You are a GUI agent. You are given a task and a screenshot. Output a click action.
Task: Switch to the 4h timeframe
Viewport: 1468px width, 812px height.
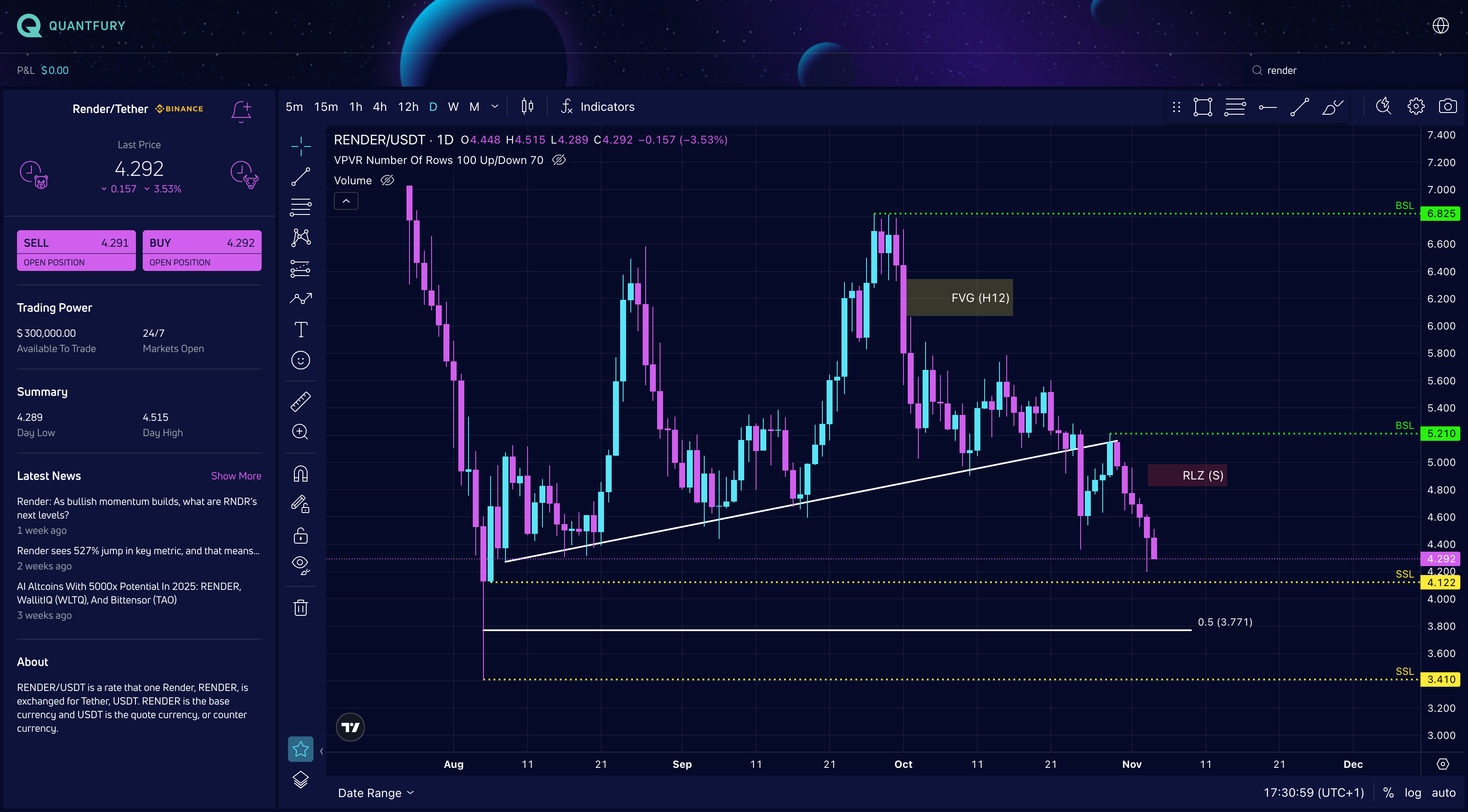point(380,107)
